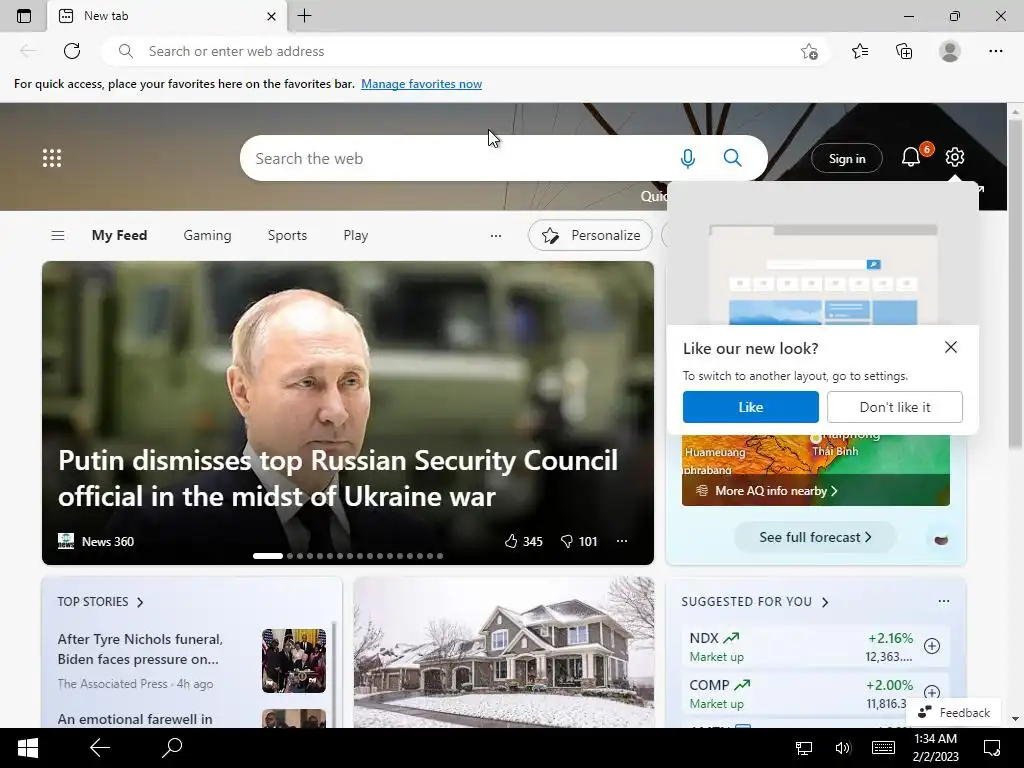Add NDX to the watchlist
The height and width of the screenshot is (768, 1024).
(x=932, y=646)
